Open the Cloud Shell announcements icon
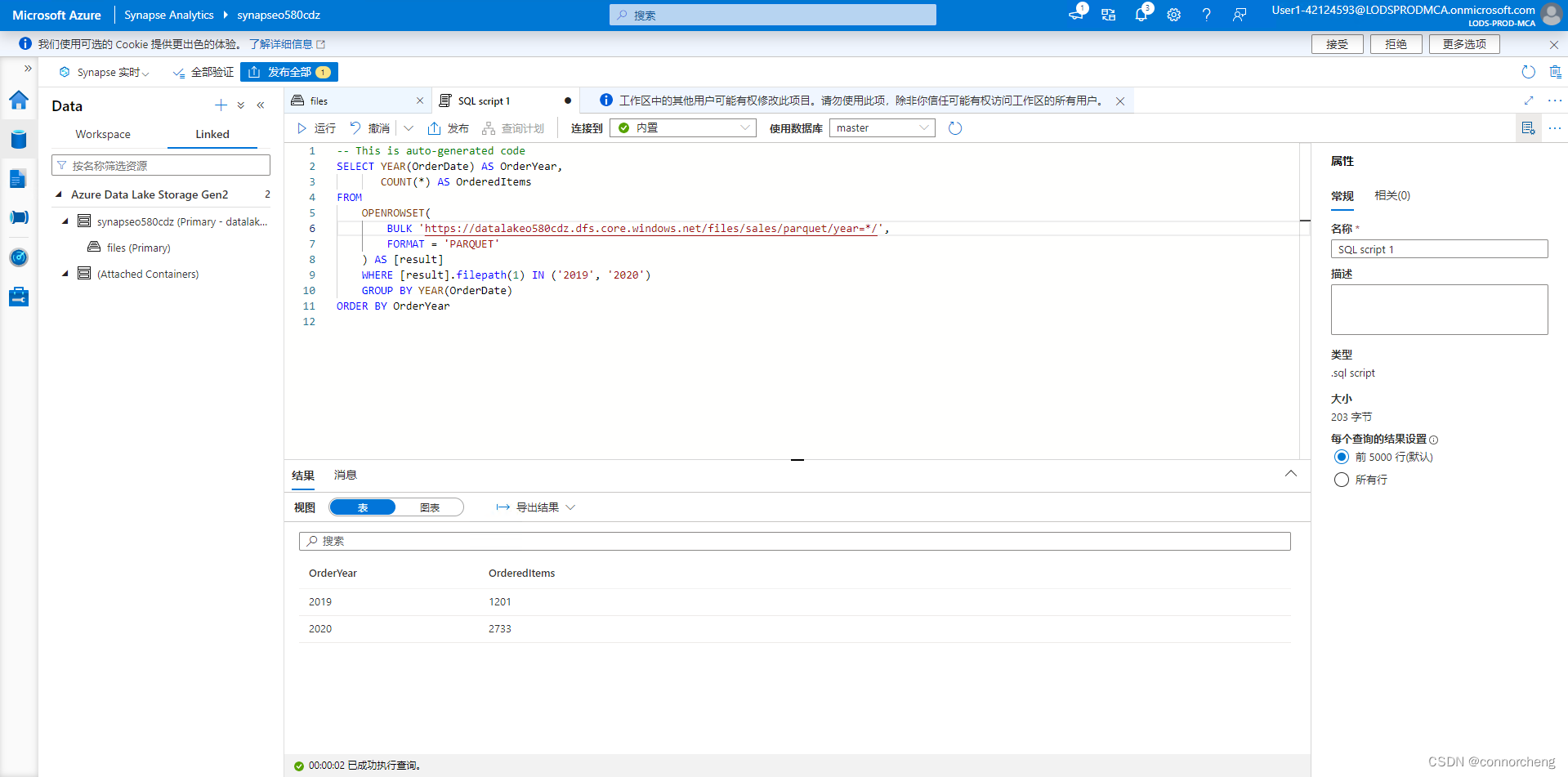 point(1076,15)
